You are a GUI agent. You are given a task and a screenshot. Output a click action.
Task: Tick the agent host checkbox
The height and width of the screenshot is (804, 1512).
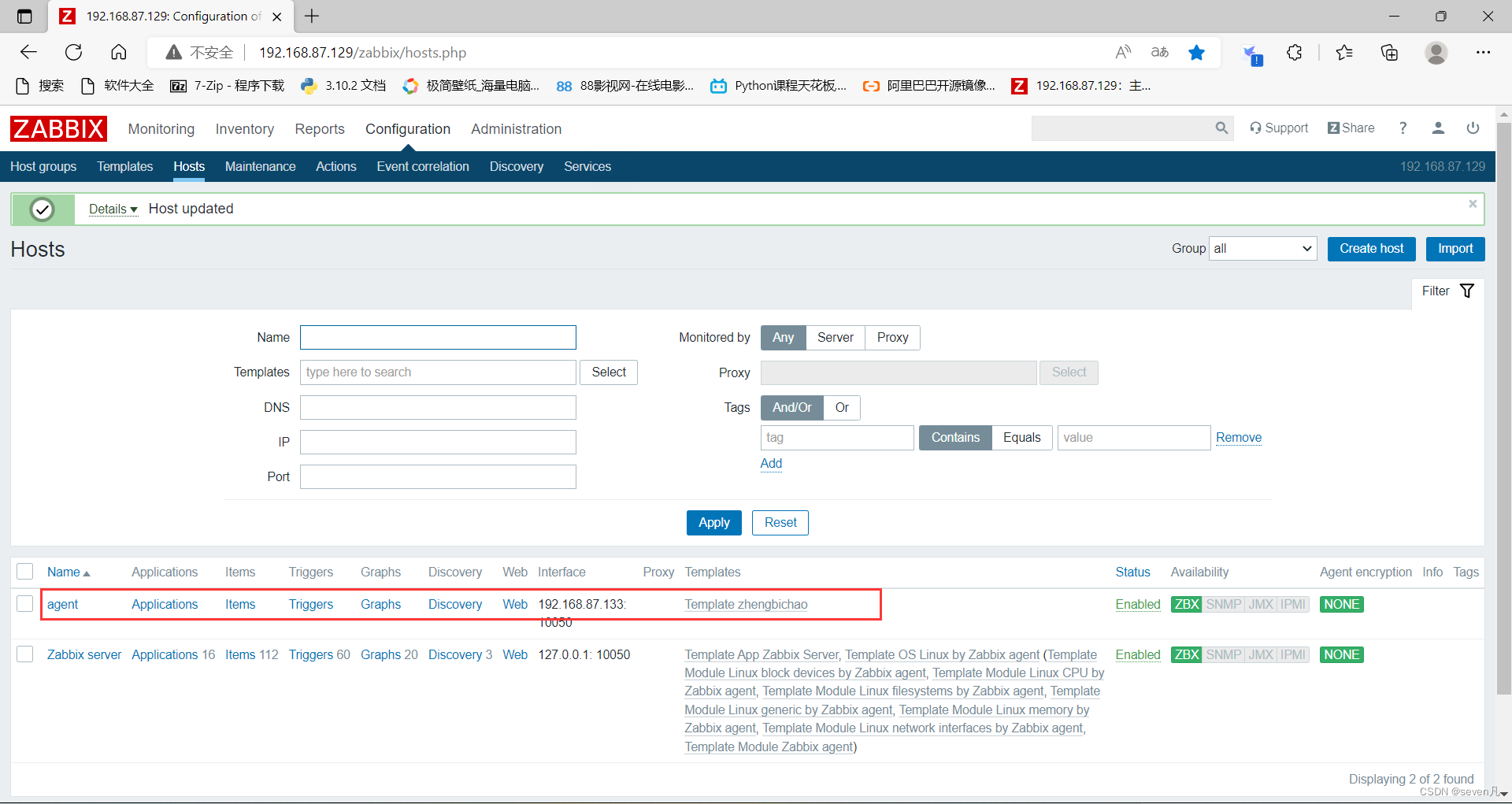click(25, 604)
